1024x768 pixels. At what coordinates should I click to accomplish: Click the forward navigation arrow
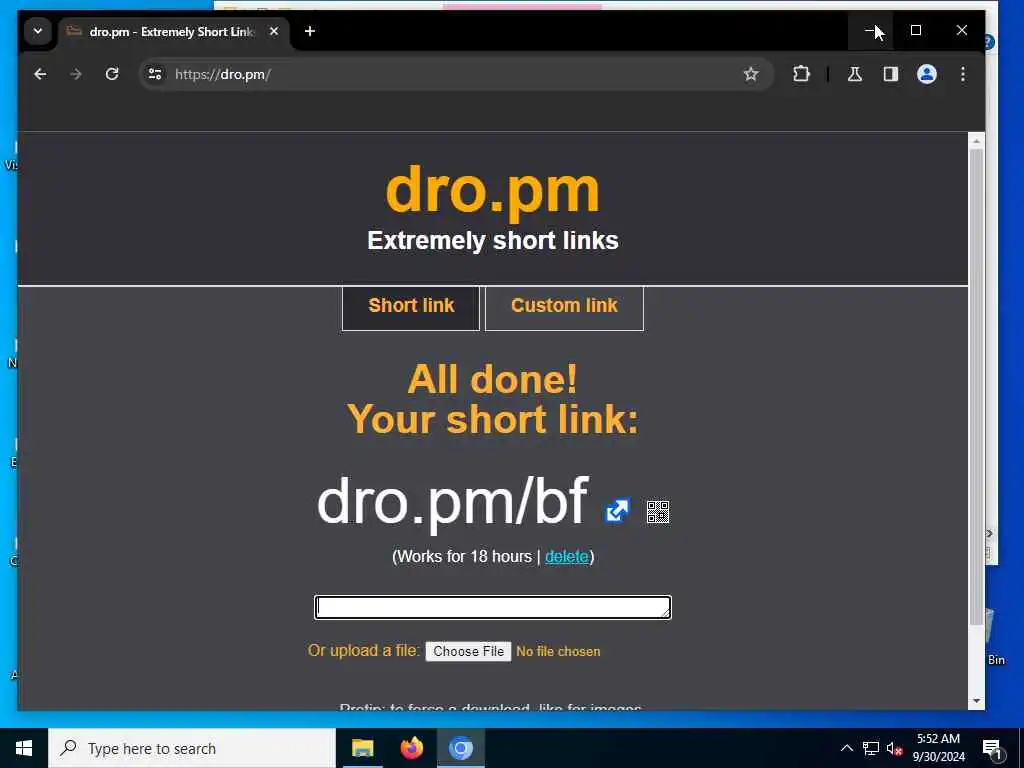(76, 74)
